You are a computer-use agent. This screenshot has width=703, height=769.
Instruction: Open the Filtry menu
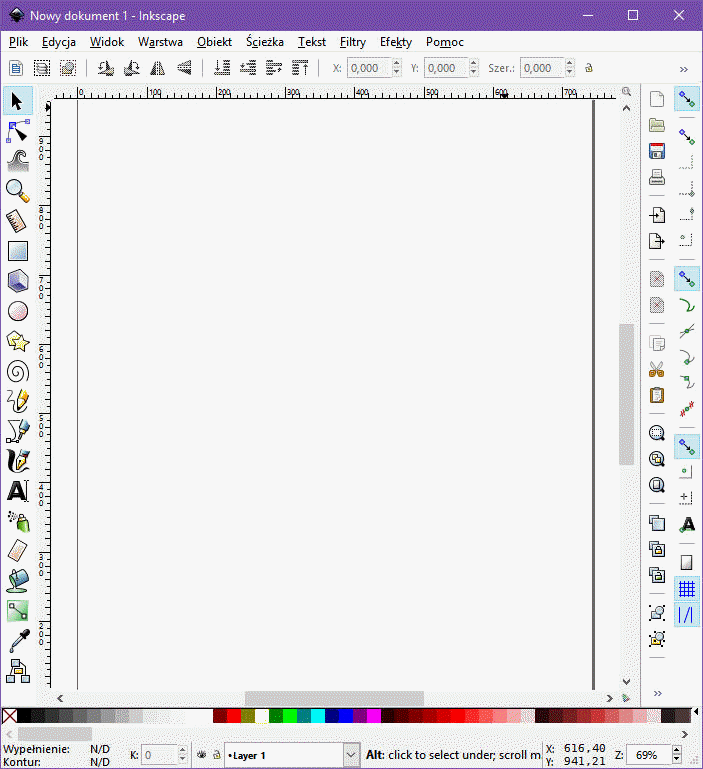(x=352, y=42)
